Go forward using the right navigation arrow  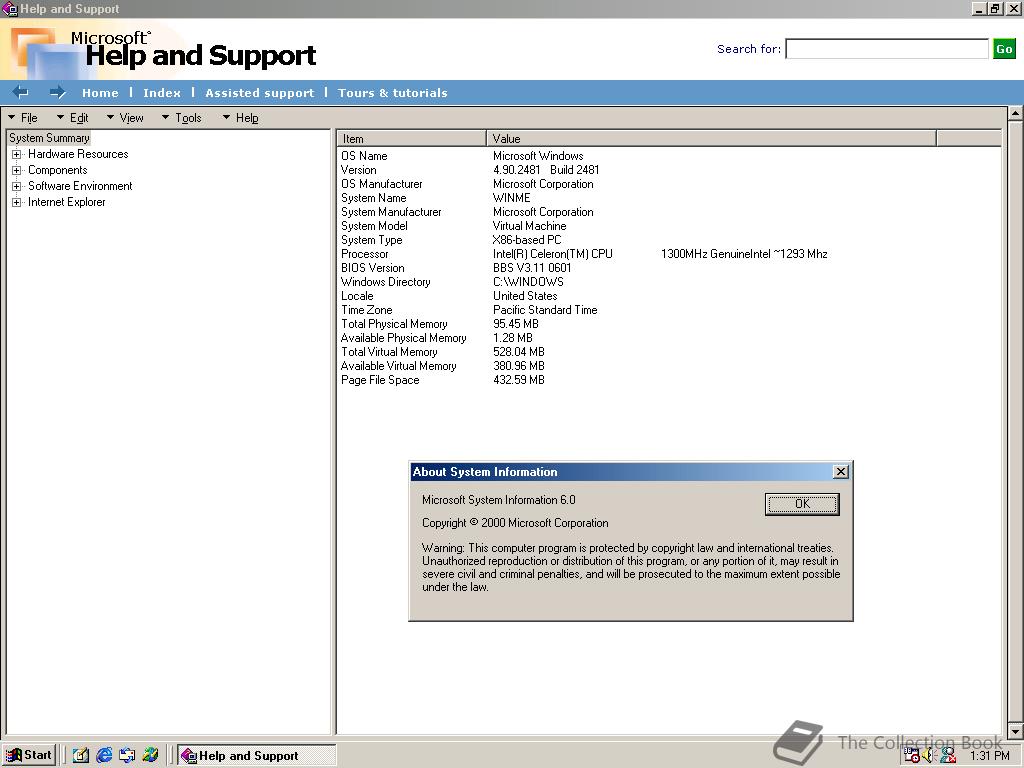tap(57, 92)
